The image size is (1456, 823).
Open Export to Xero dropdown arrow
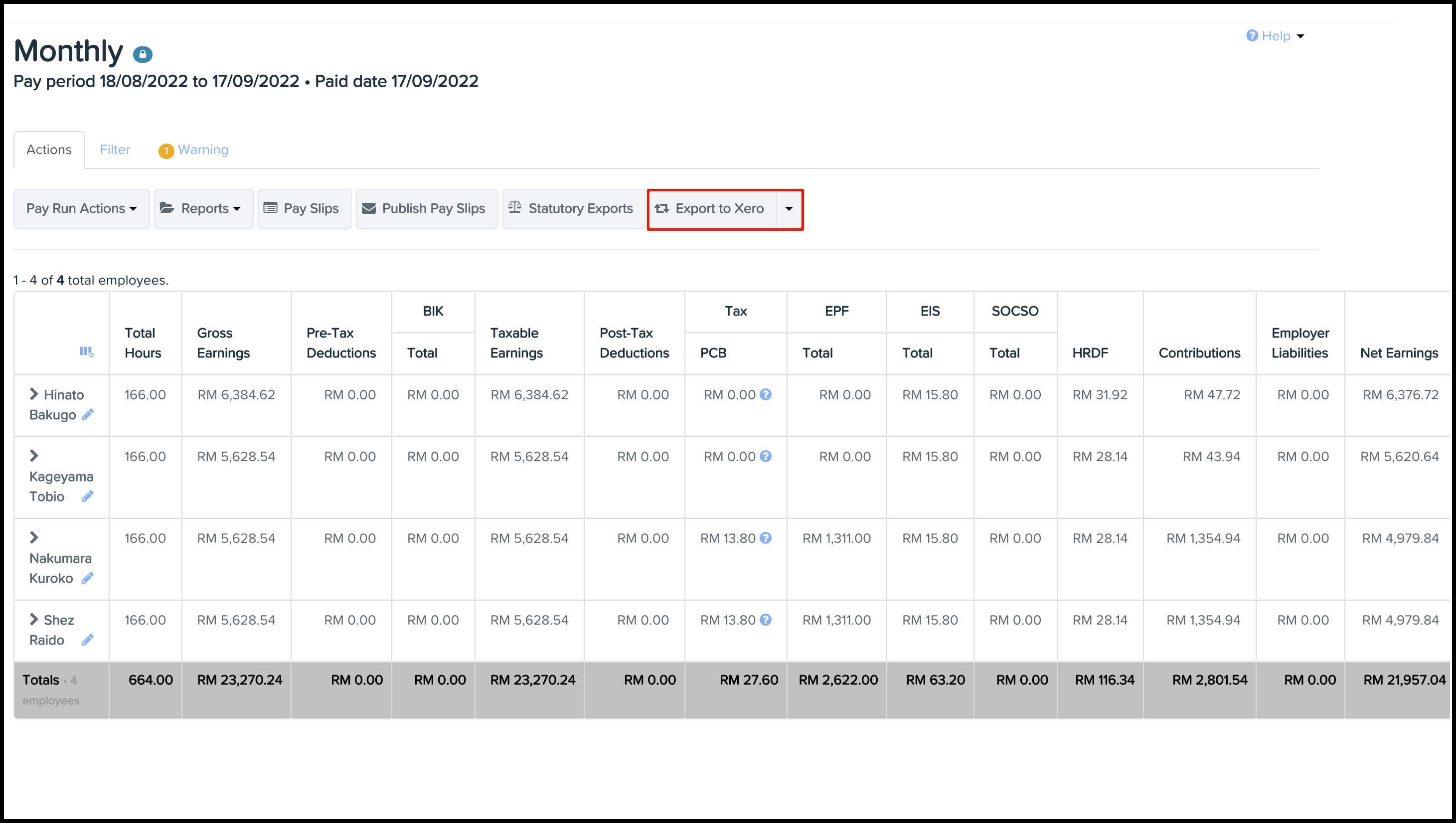coord(789,208)
